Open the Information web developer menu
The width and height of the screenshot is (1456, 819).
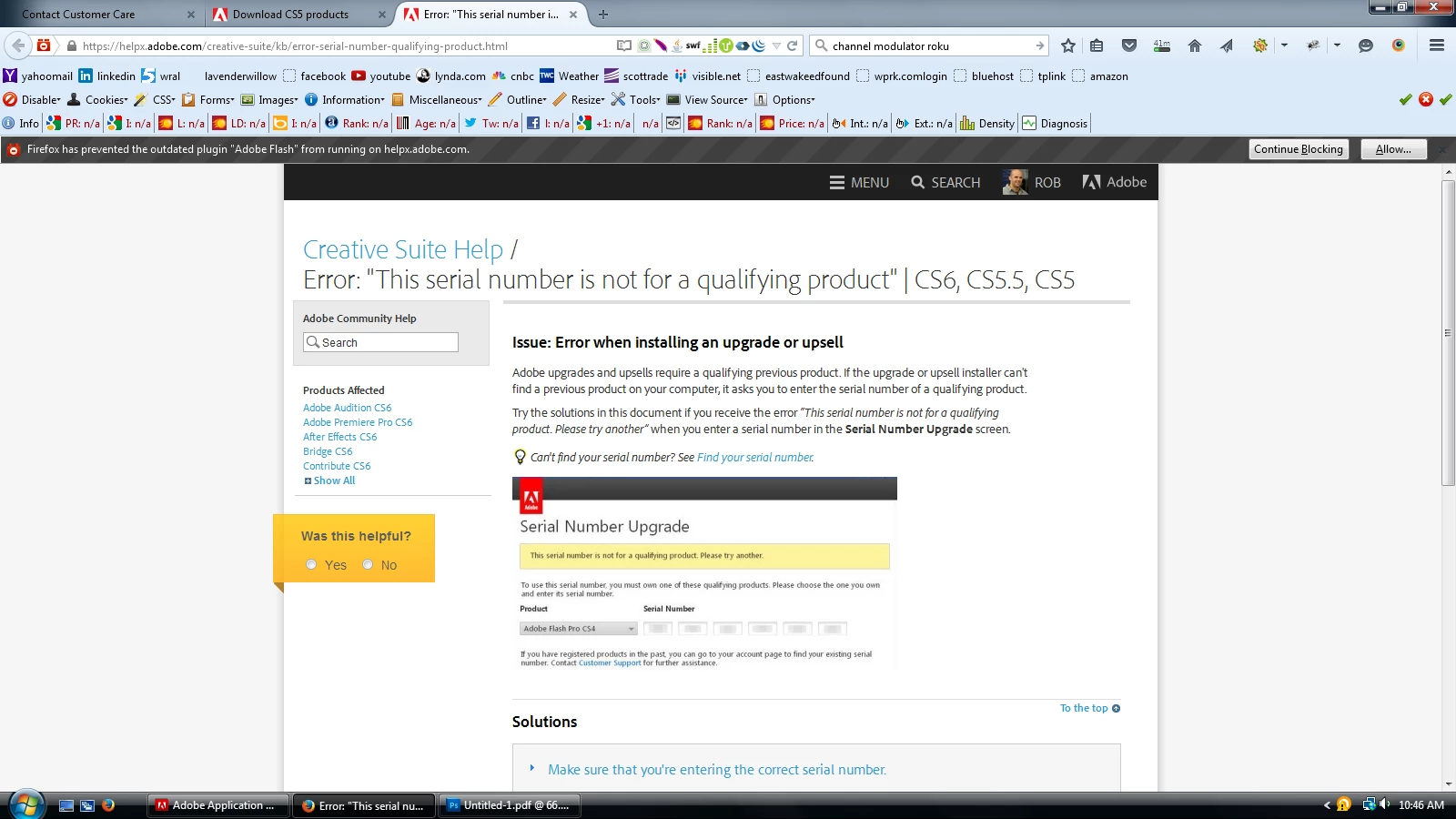click(344, 100)
